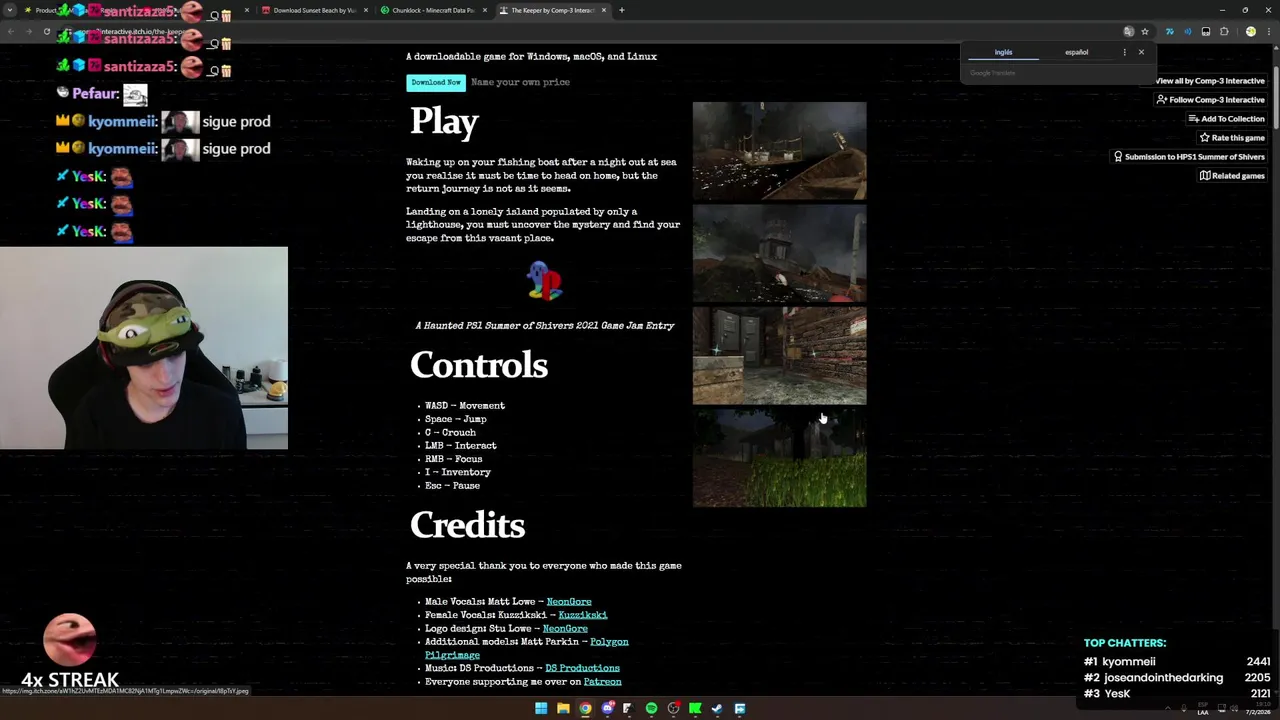Open the Polygon Pilgrimage link
Image resolution: width=1280 pixels, height=720 pixels.
(x=526, y=648)
